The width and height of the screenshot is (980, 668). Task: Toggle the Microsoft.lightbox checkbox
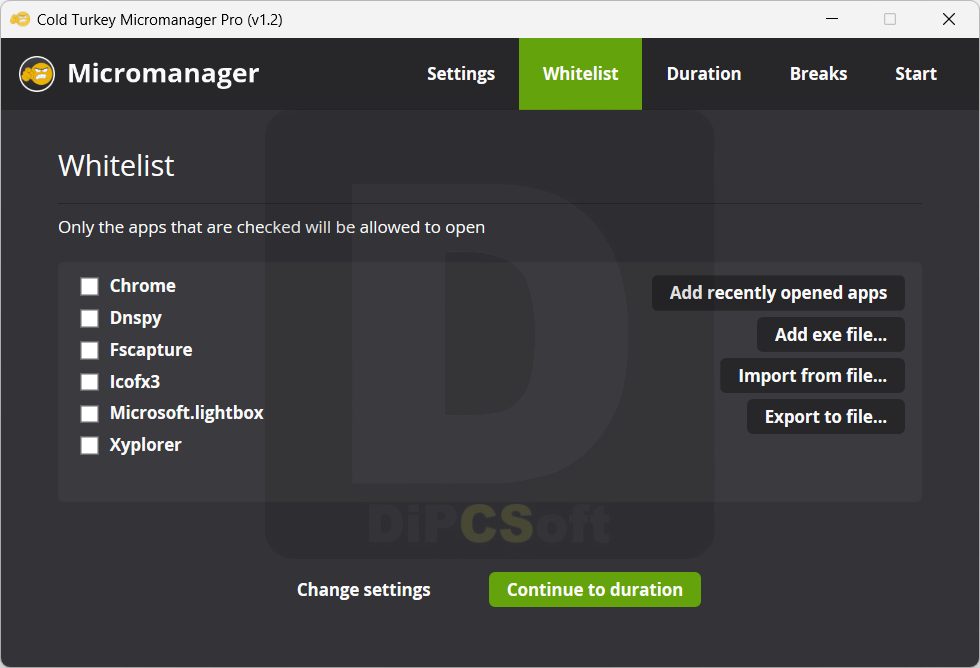click(x=89, y=414)
